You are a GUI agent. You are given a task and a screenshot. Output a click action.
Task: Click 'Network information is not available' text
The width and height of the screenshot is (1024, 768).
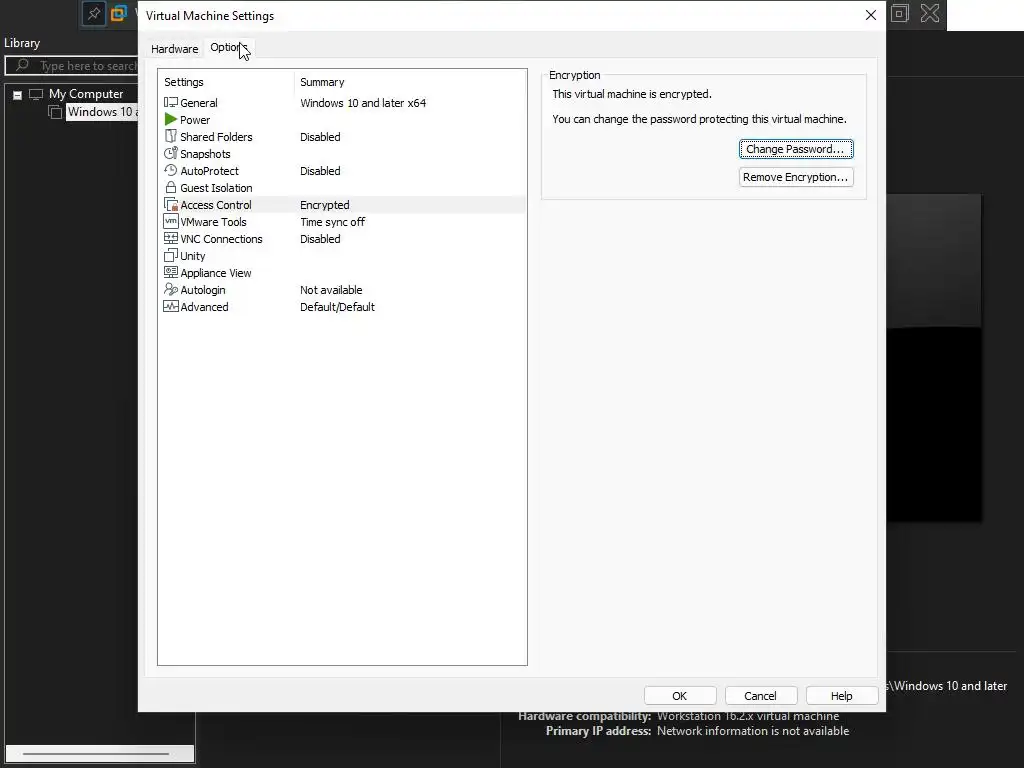coord(753,731)
